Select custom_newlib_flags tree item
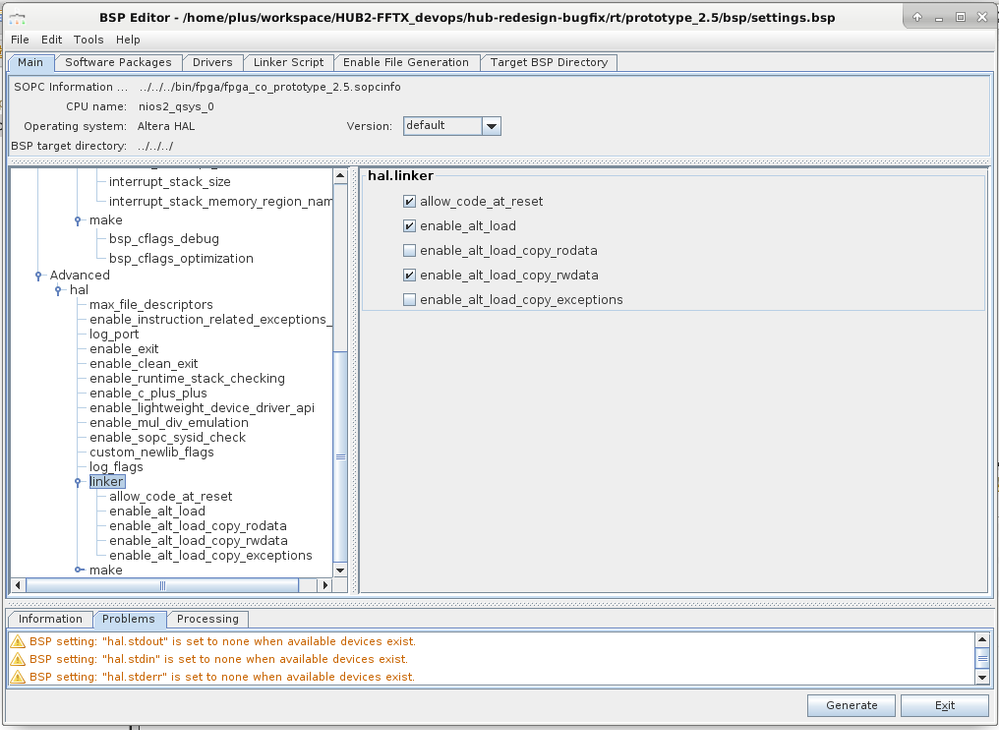This screenshot has width=999, height=730. pos(152,452)
